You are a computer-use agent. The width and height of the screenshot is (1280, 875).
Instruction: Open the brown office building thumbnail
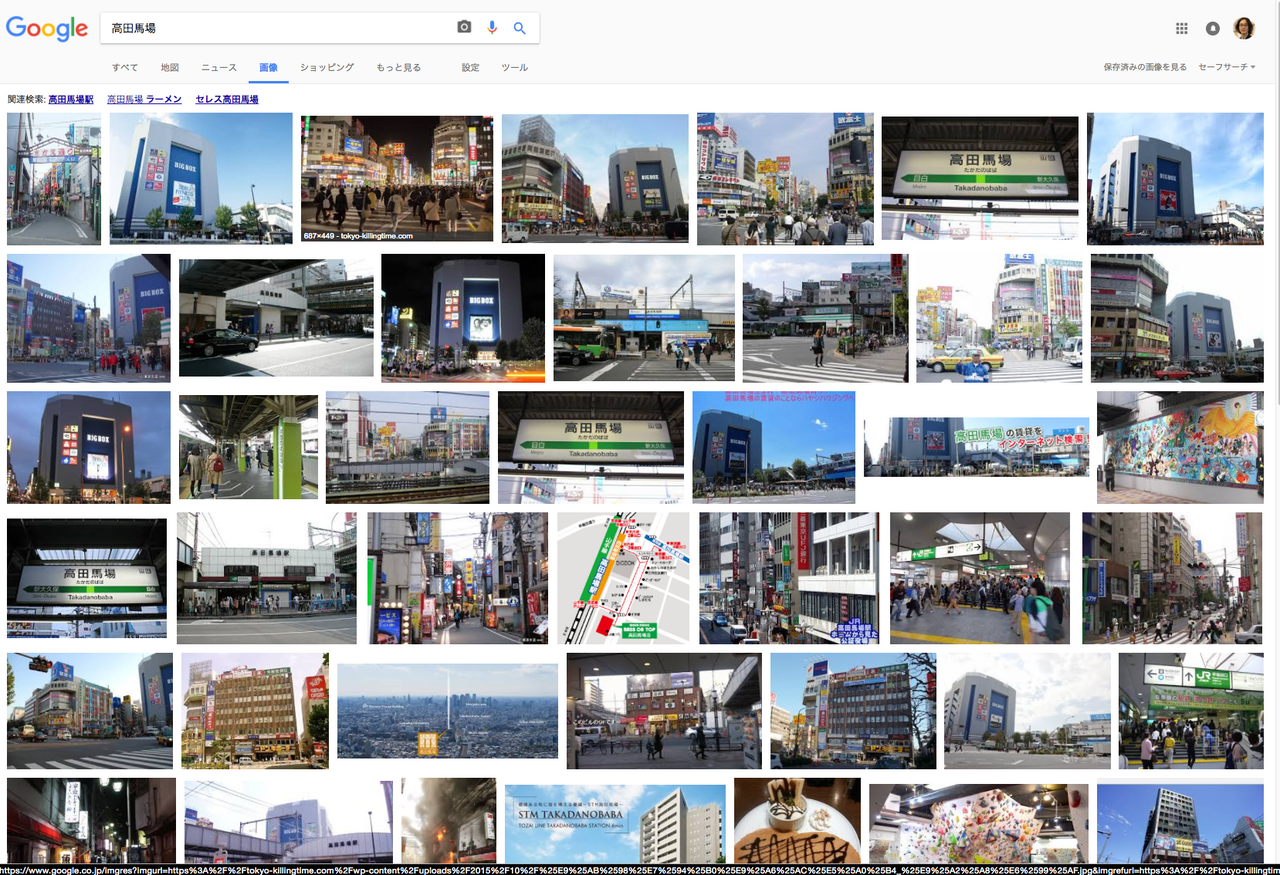pos(255,711)
